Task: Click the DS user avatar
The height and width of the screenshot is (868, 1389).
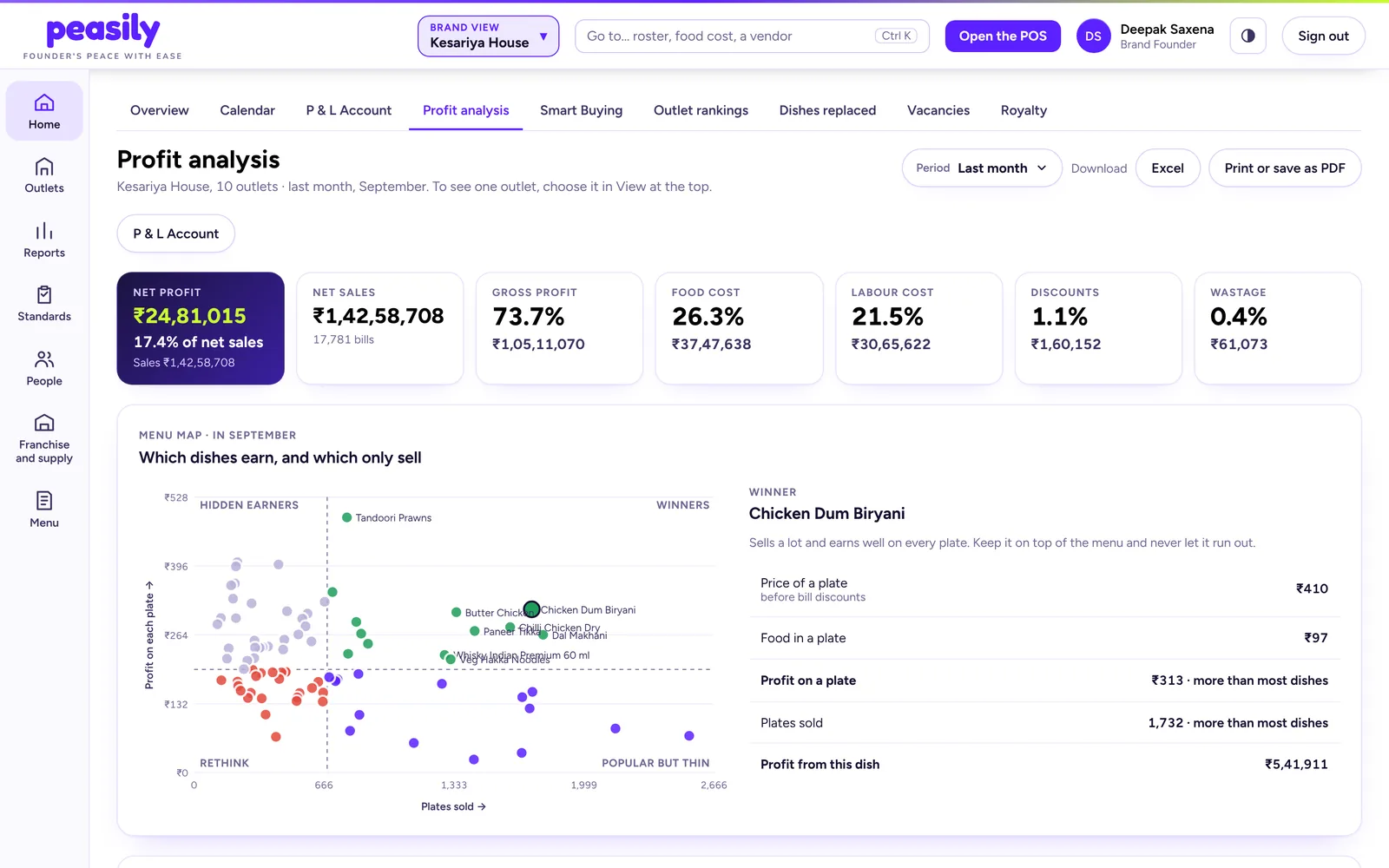Action: coord(1093,36)
